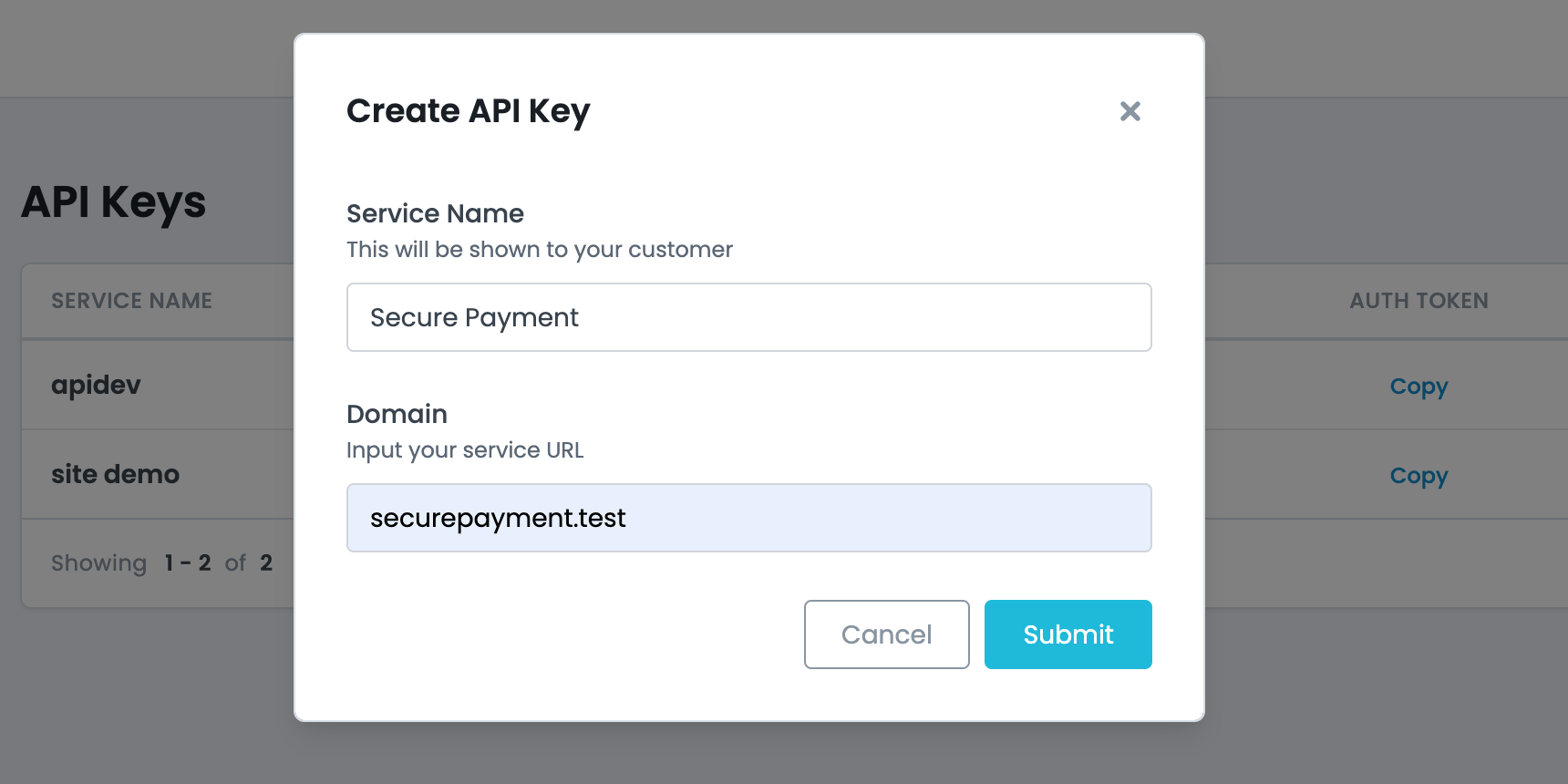Copy auth token for site demo

click(1418, 476)
